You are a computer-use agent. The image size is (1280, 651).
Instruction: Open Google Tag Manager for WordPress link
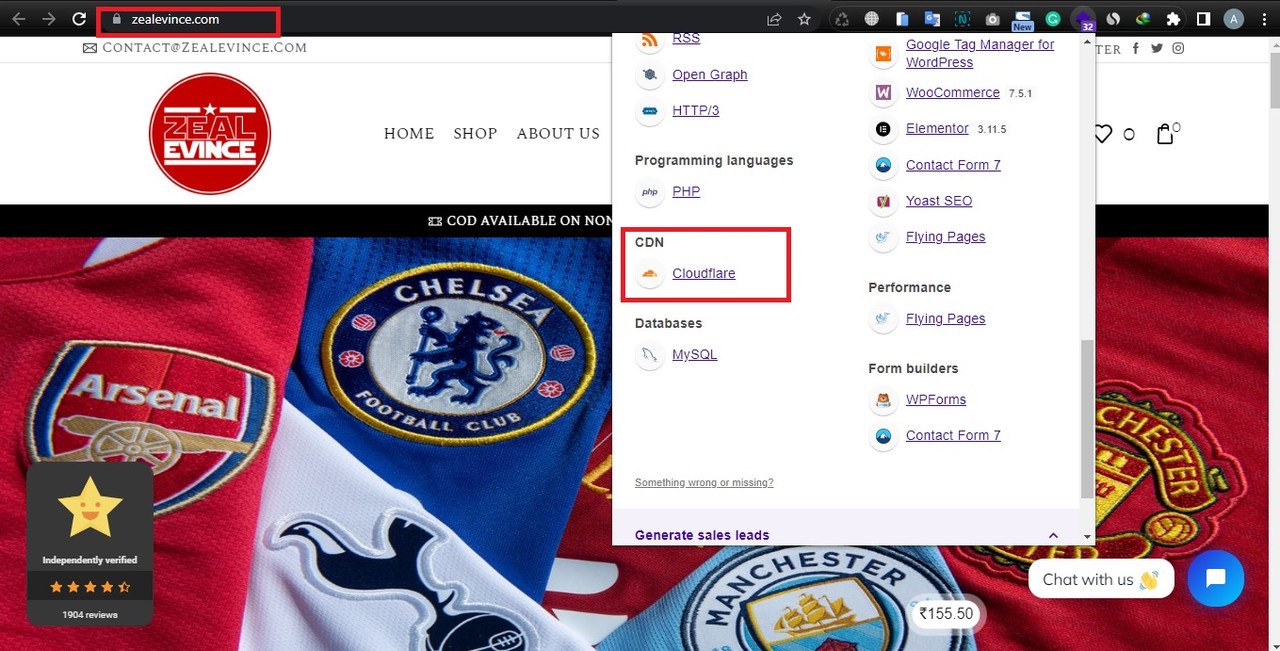click(980, 53)
